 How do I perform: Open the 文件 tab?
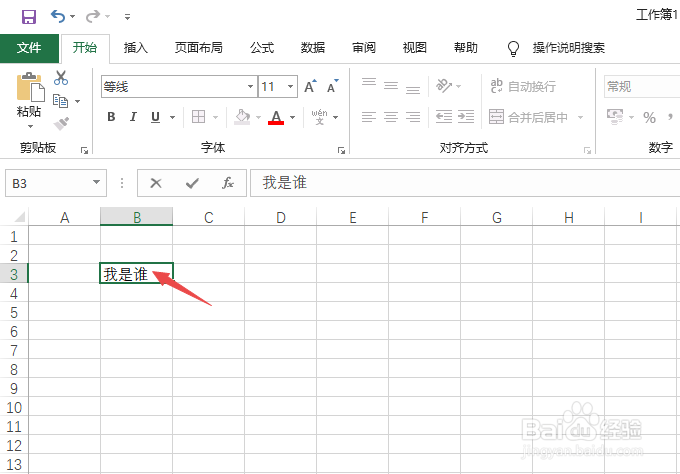pos(29,48)
